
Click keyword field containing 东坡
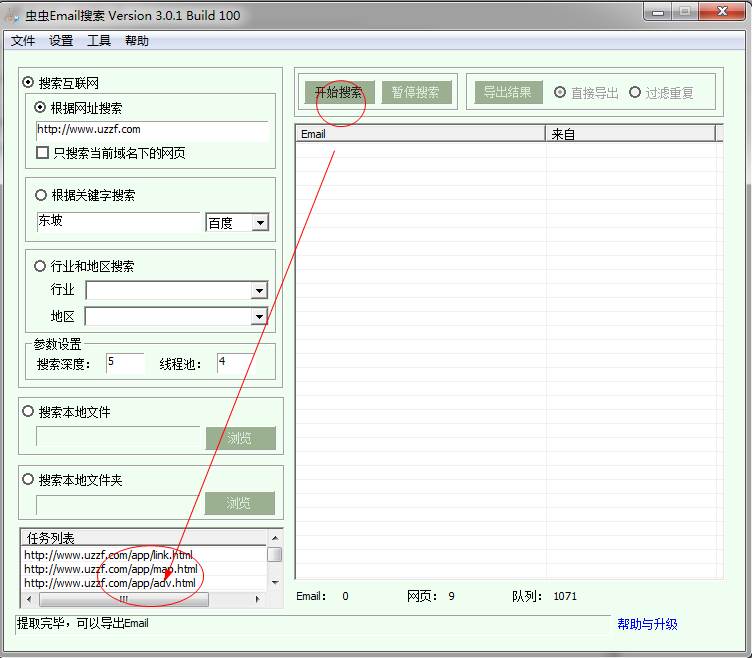[x=118, y=222]
